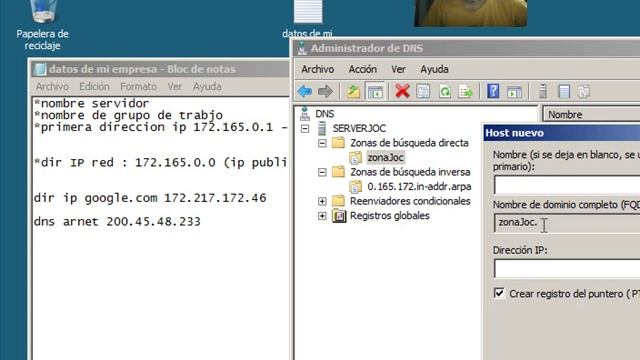Select 0.165.172.in-addr.arpa reverse zone

point(419,187)
